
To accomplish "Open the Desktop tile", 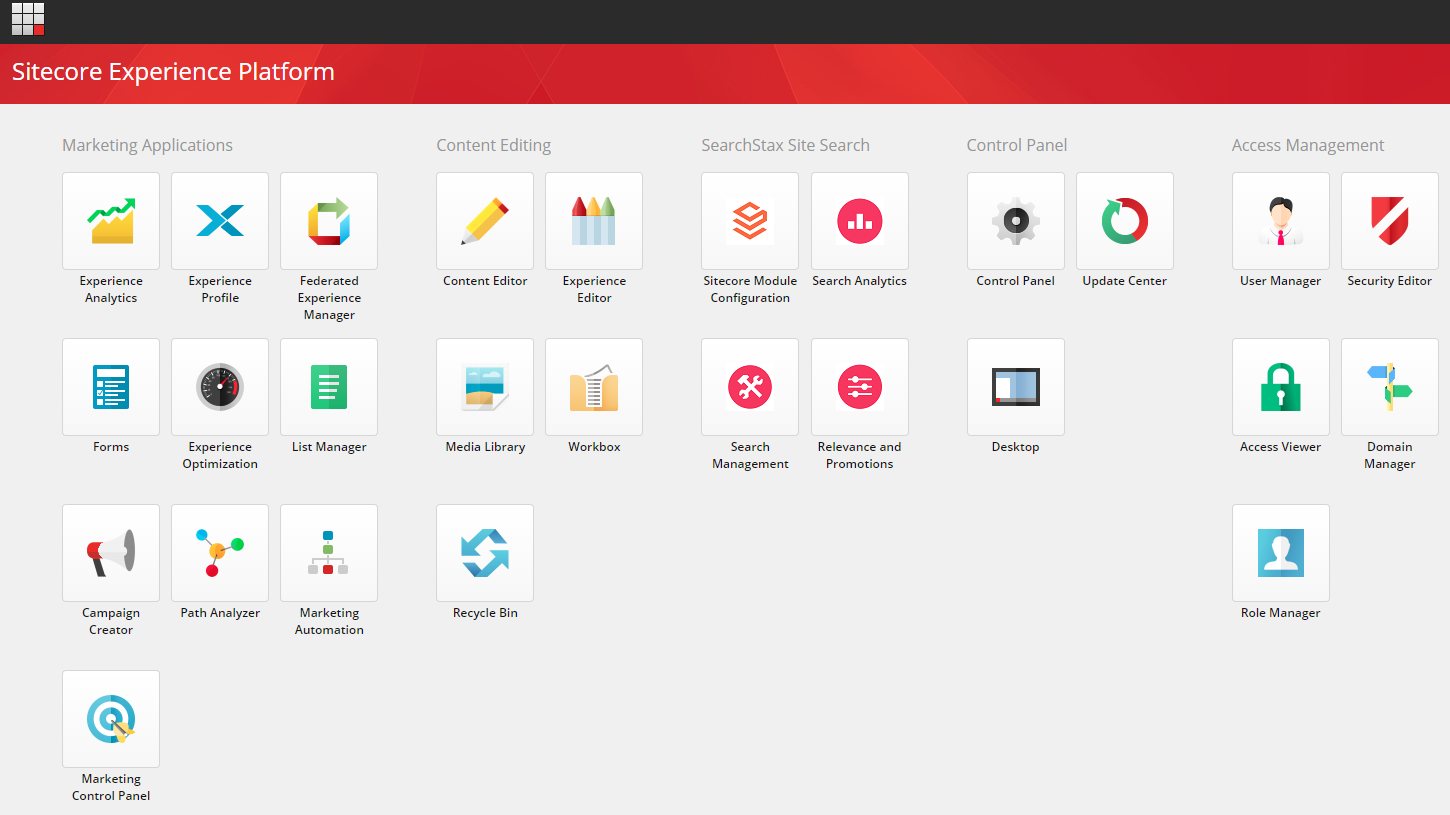I will point(1015,387).
